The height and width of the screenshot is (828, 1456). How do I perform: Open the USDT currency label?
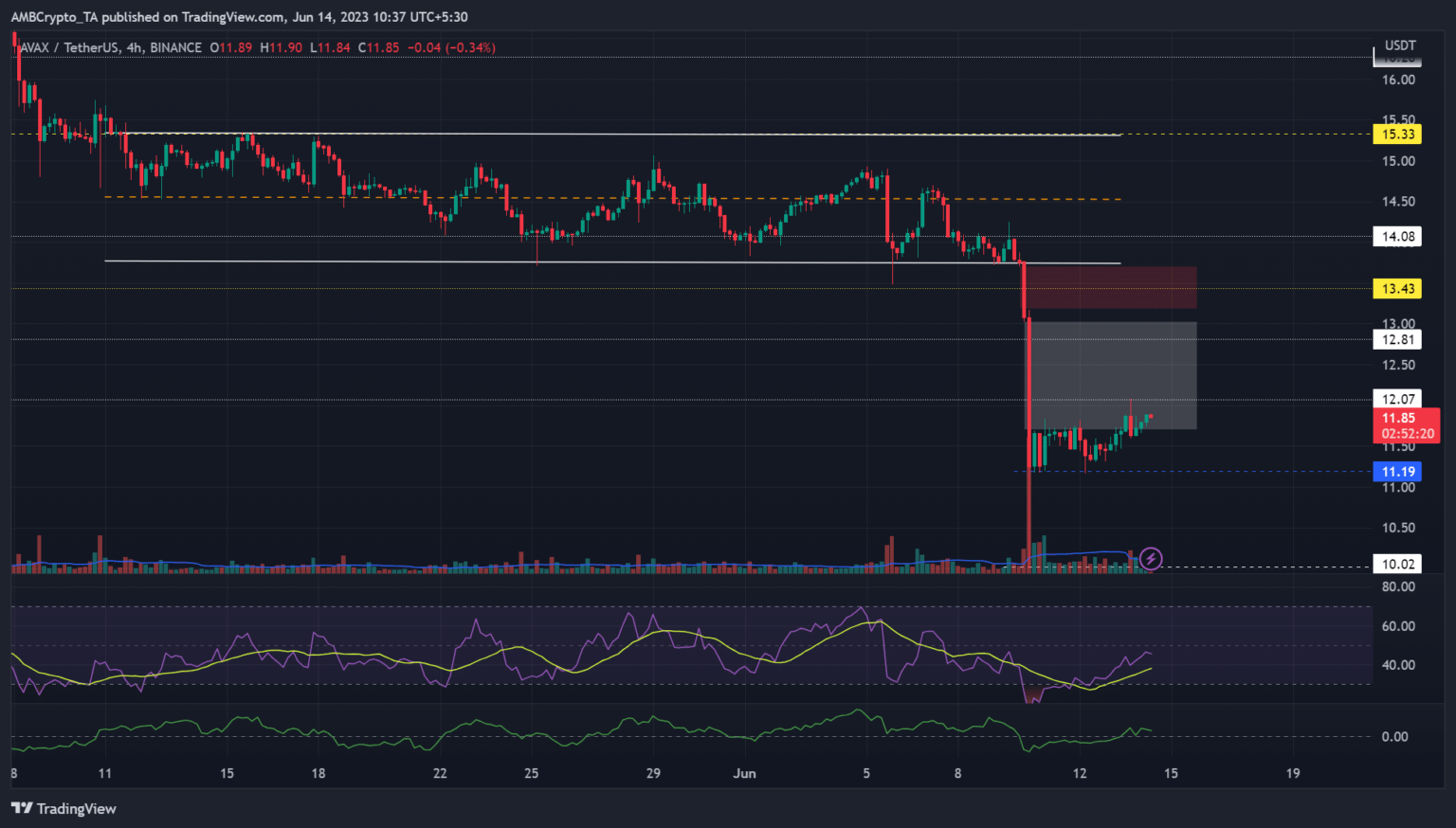click(1399, 45)
